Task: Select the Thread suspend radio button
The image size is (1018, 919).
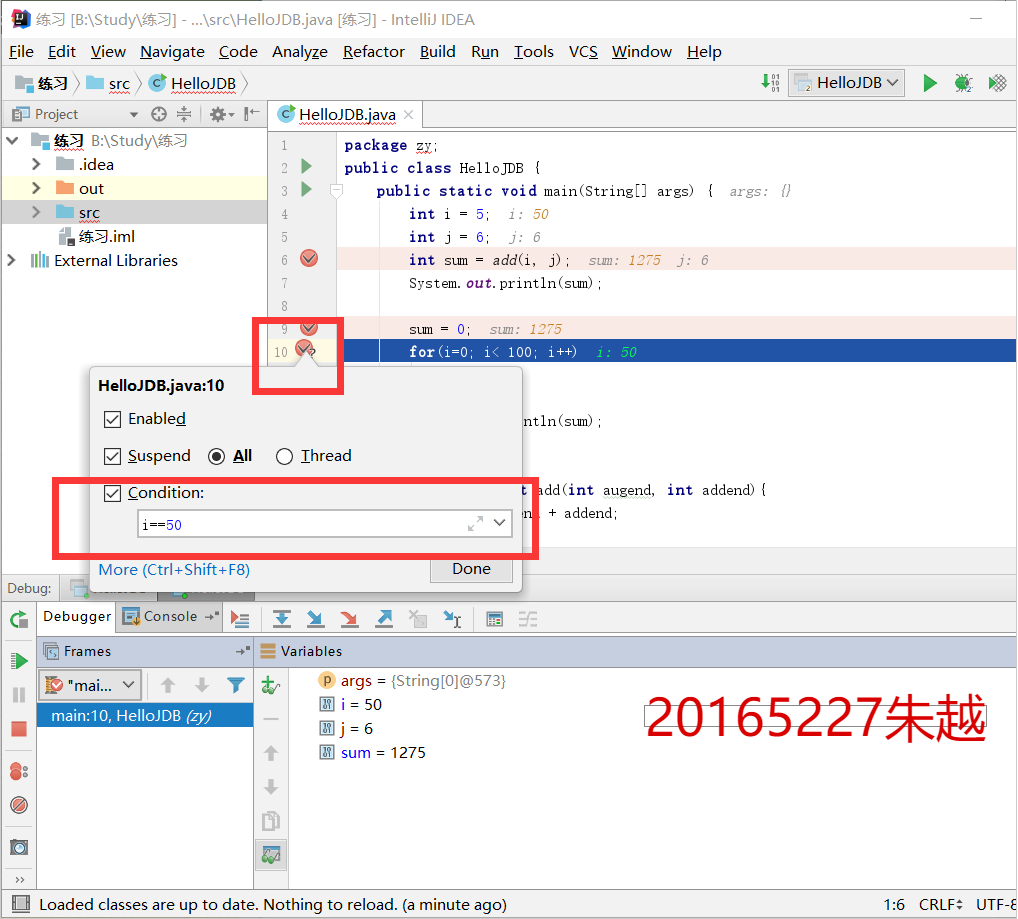Action: (284, 456)
